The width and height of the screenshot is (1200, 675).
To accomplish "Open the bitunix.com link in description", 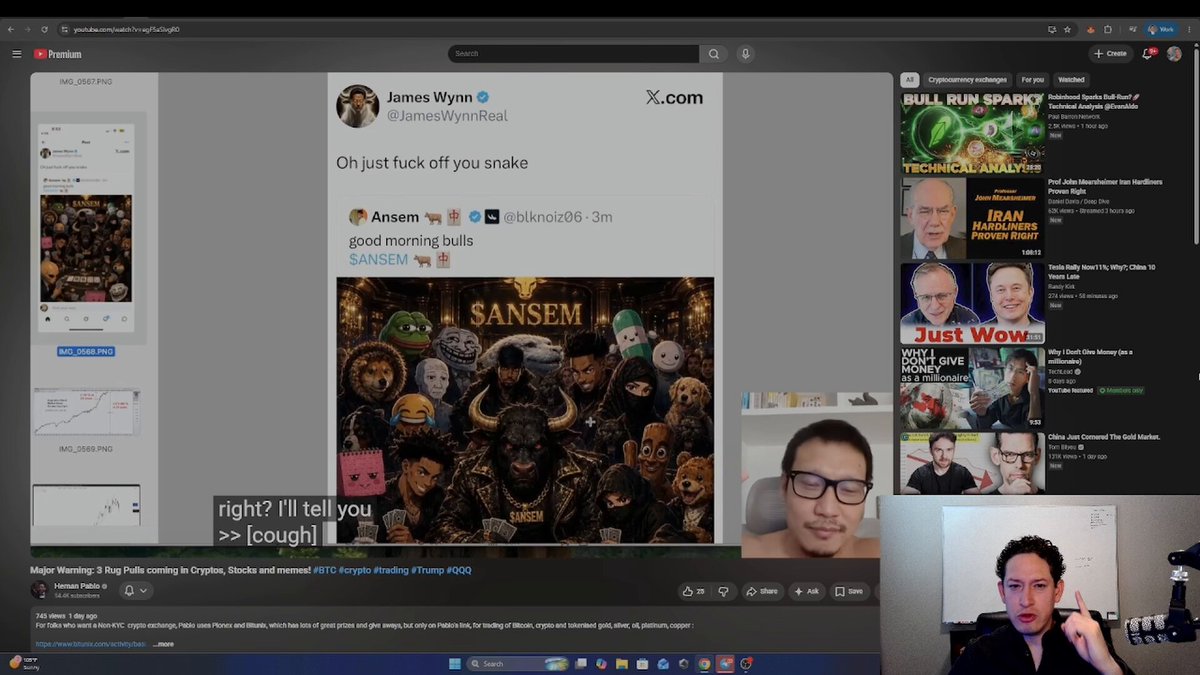I will click(x=91, y=644).
